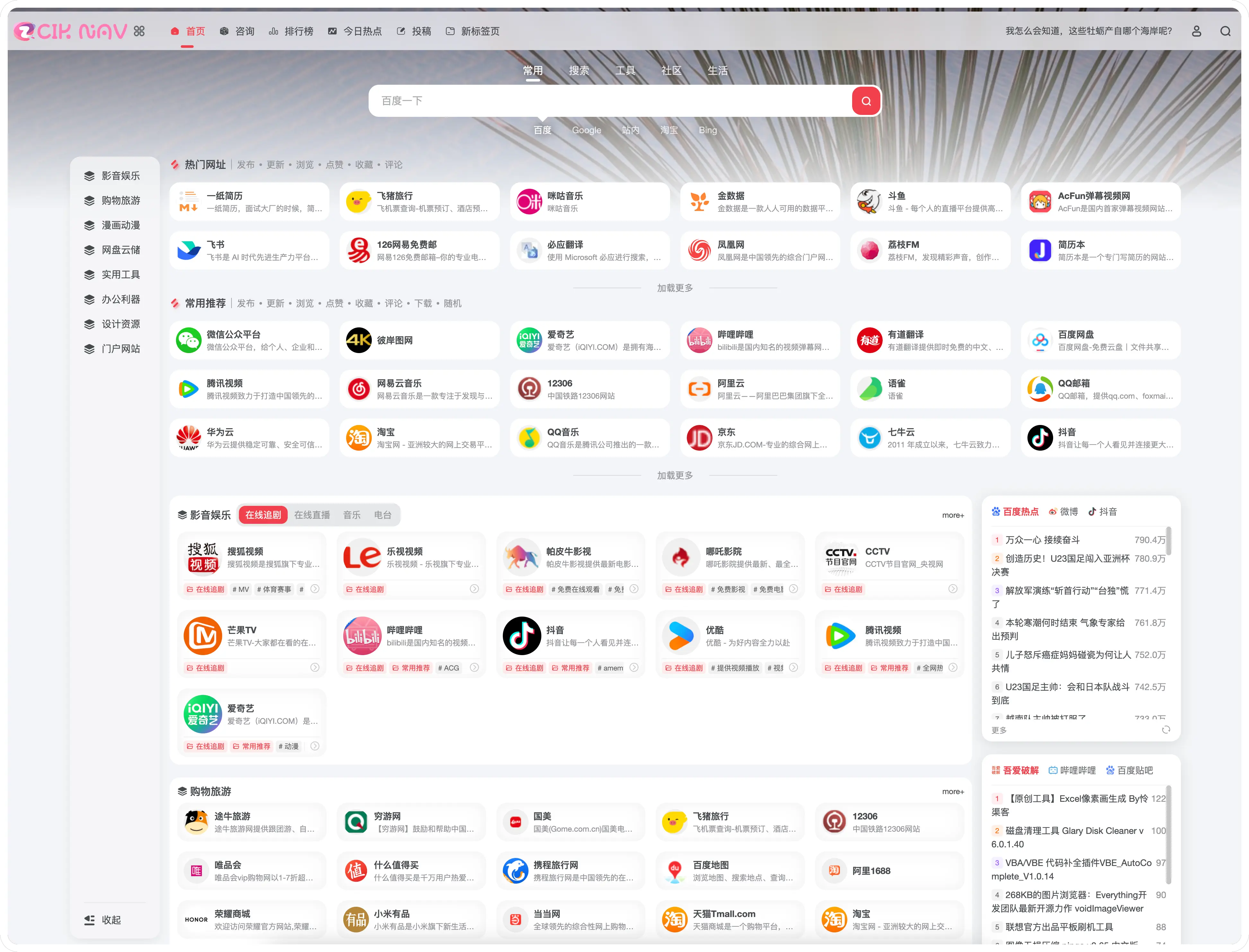The height and width of the screenshot is (952, 1249).
Task: Expand 加载更多 under 热门网址
Action: (674, 288)
